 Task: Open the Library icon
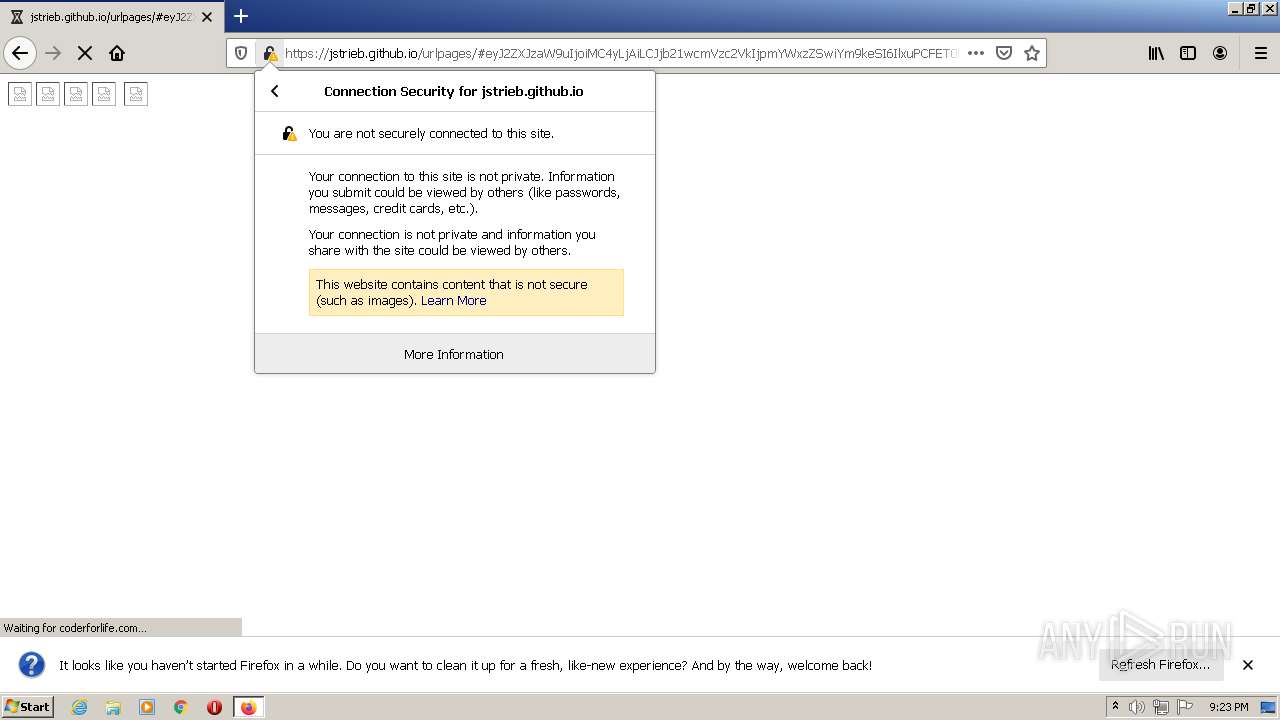[1156, 53]
